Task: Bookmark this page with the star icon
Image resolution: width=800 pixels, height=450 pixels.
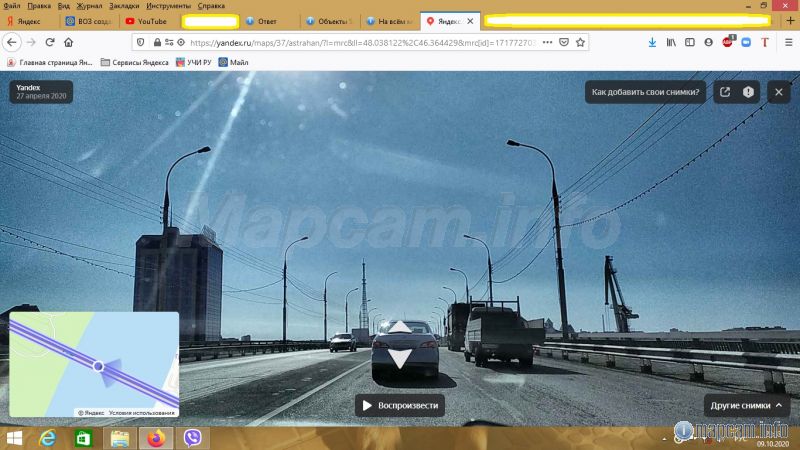Action: coord(580,42)
